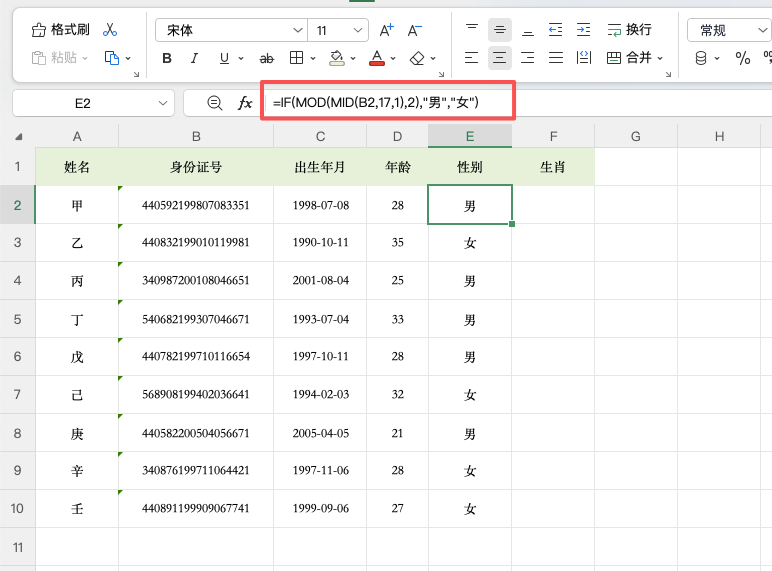Click the name cell 壬
The width and height of the screenshot is (772, 571).
[x=77, y=508]
